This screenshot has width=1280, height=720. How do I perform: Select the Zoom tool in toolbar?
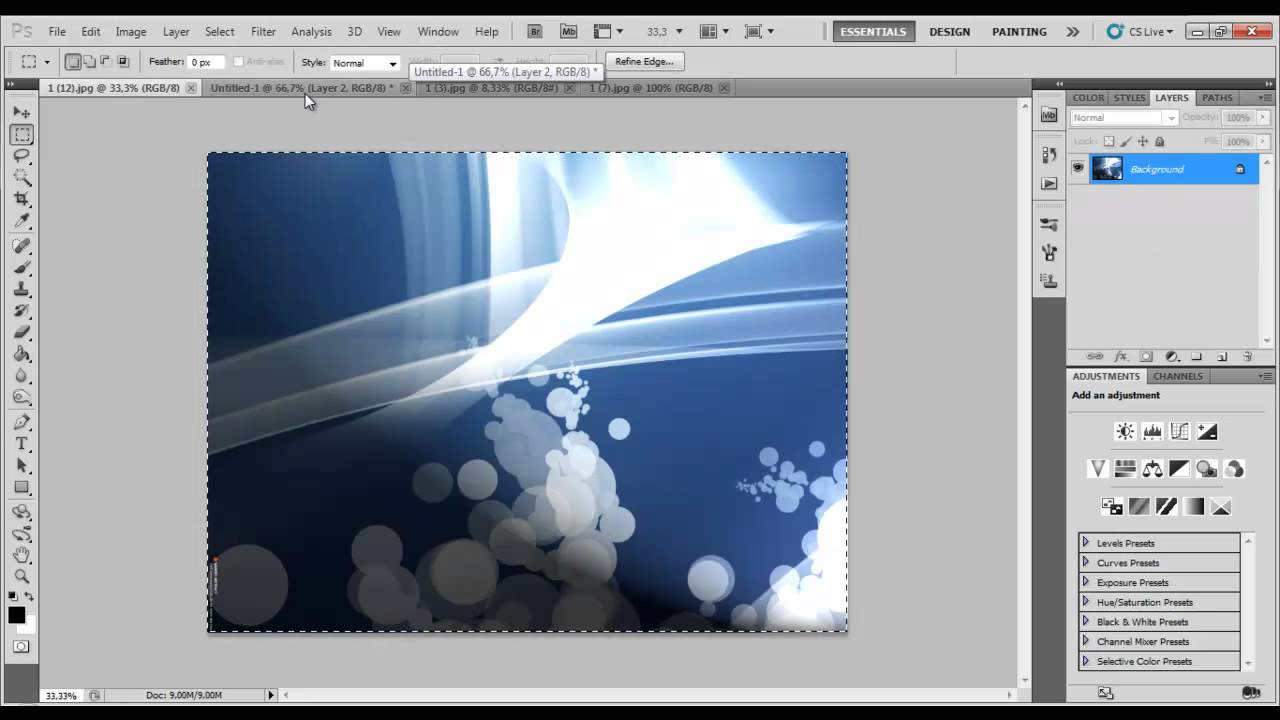[22, 576]
